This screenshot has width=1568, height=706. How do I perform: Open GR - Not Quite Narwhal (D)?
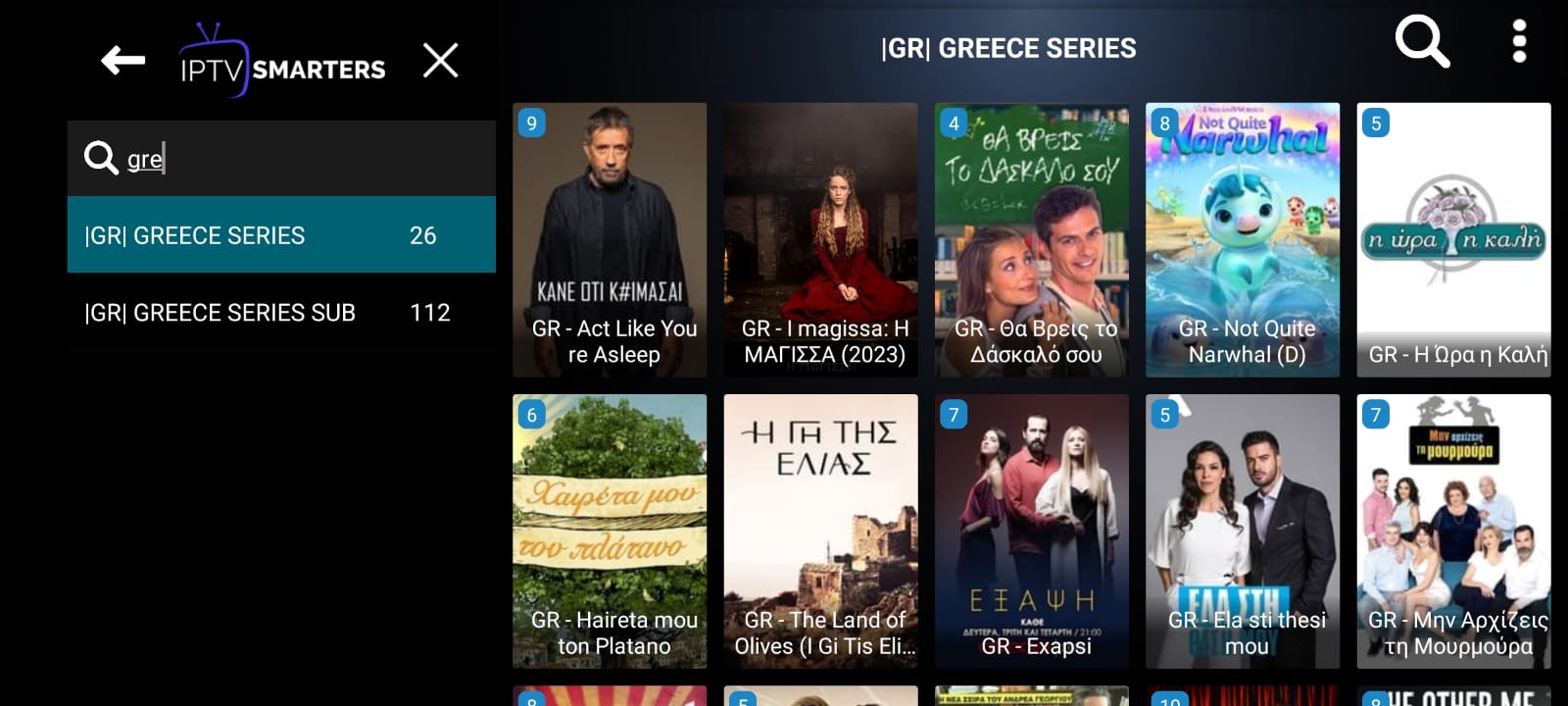pyautogui.click(x=1243, y=240)
